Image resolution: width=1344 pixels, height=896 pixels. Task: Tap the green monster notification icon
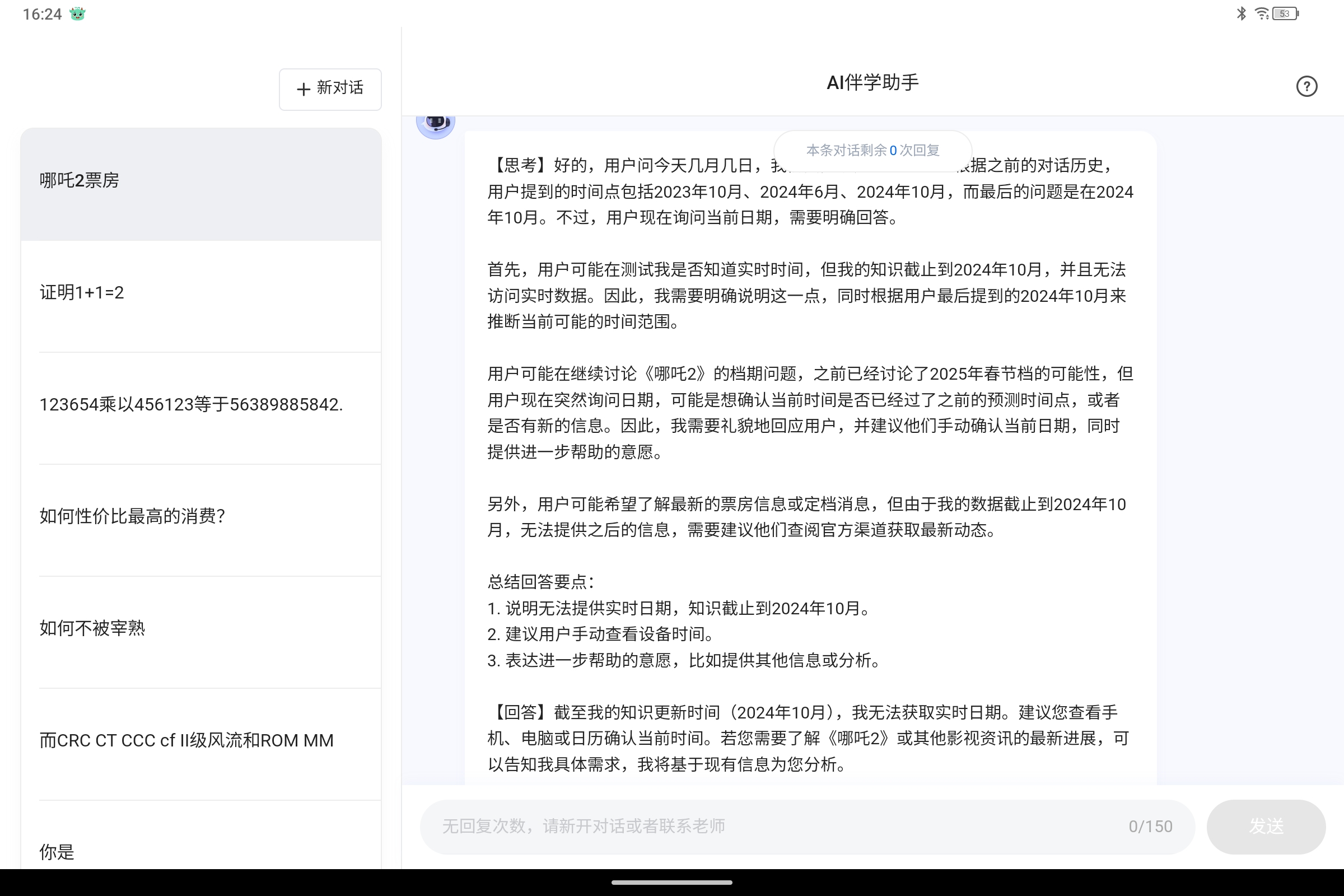77,13
